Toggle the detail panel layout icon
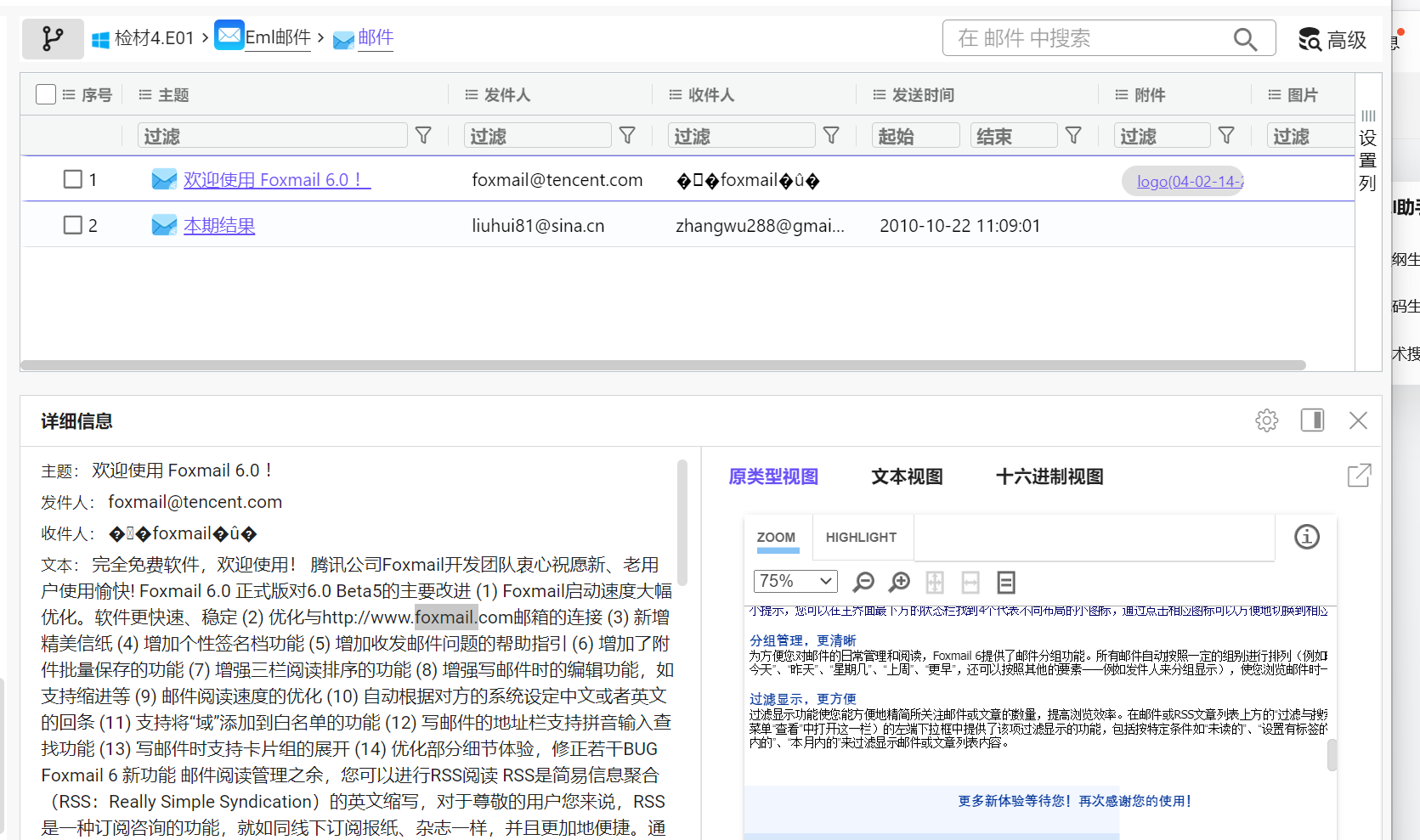Screen dimensions: 1420x840 (1312, 420)
